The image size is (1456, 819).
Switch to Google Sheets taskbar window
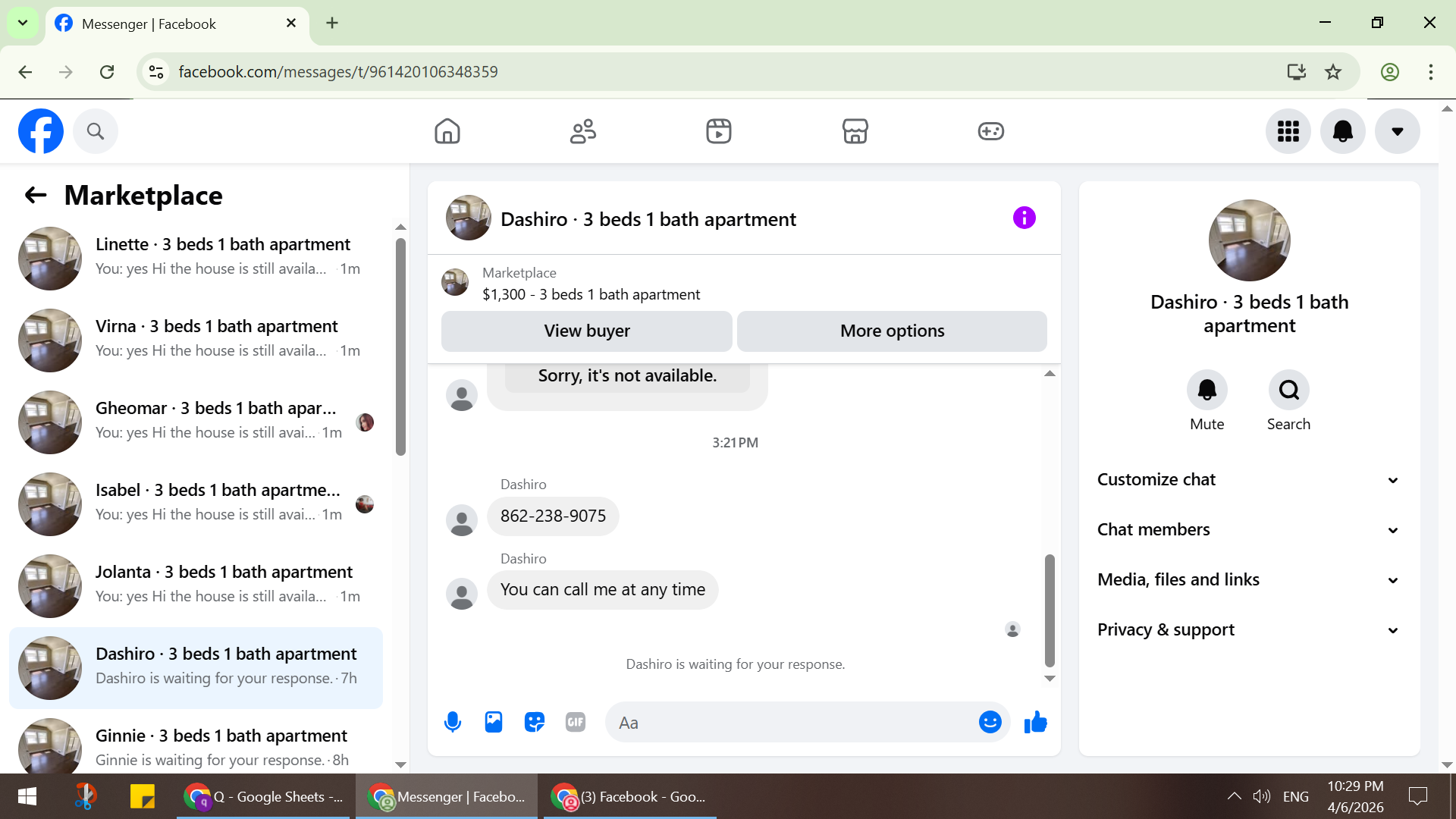pyautogui.click(x=264, y=796)
